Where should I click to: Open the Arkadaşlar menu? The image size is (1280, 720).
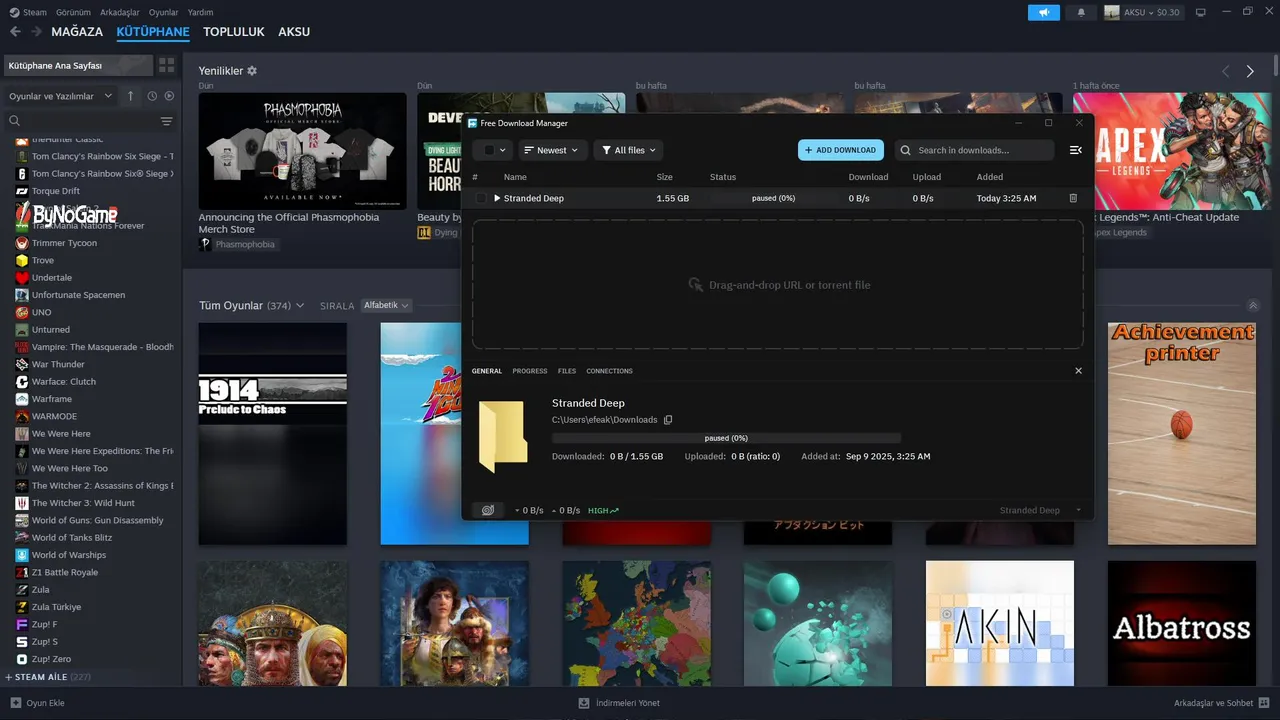[120, 12]
